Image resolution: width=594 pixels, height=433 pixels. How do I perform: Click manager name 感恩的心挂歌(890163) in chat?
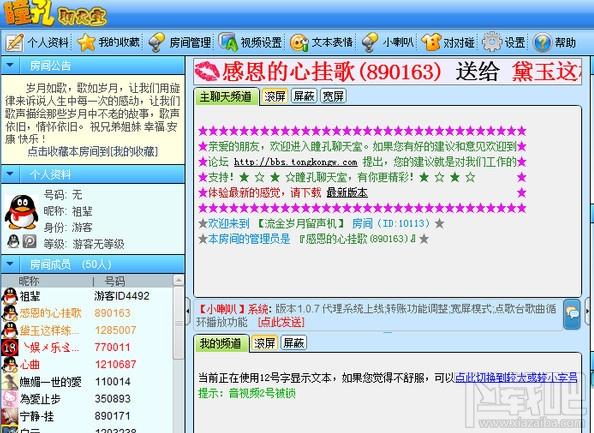[358, 239]
